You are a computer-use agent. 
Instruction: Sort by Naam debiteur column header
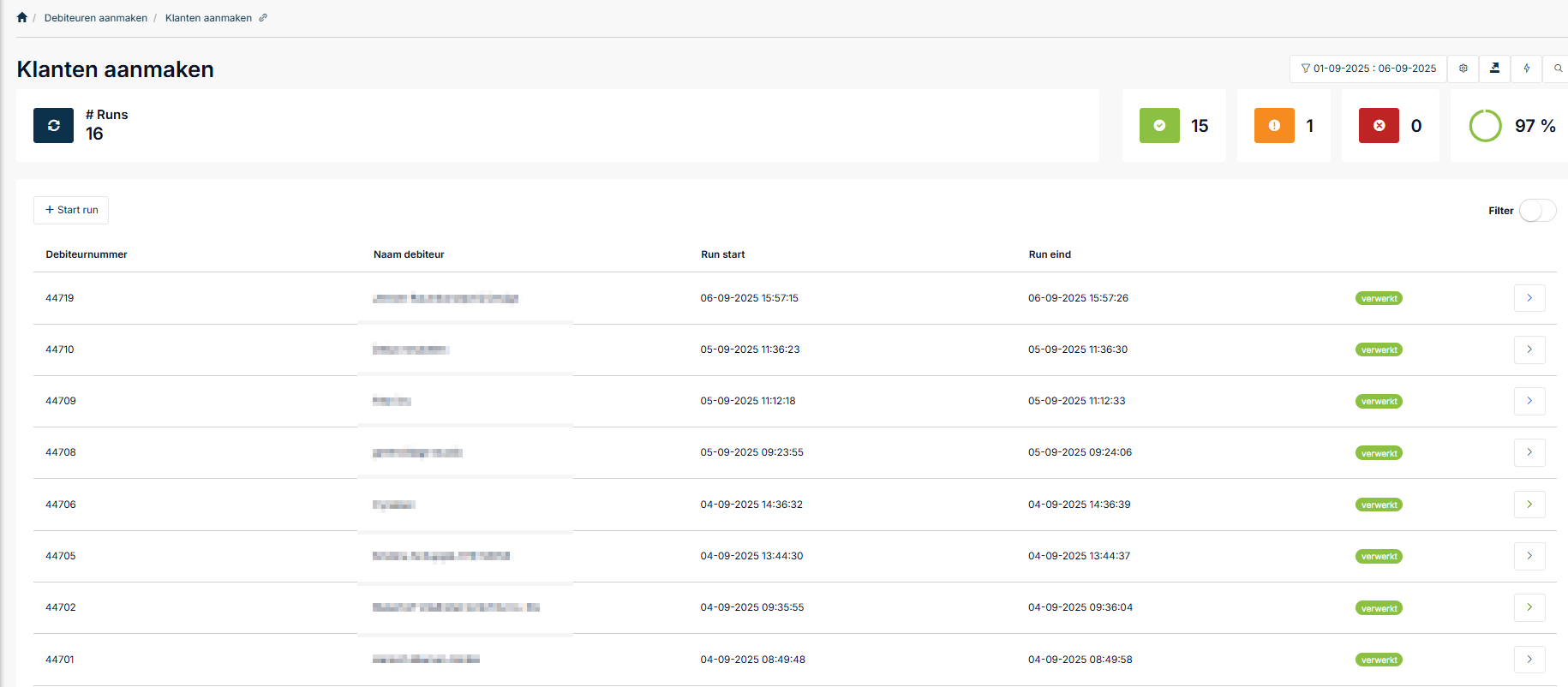tap(409, 254)
